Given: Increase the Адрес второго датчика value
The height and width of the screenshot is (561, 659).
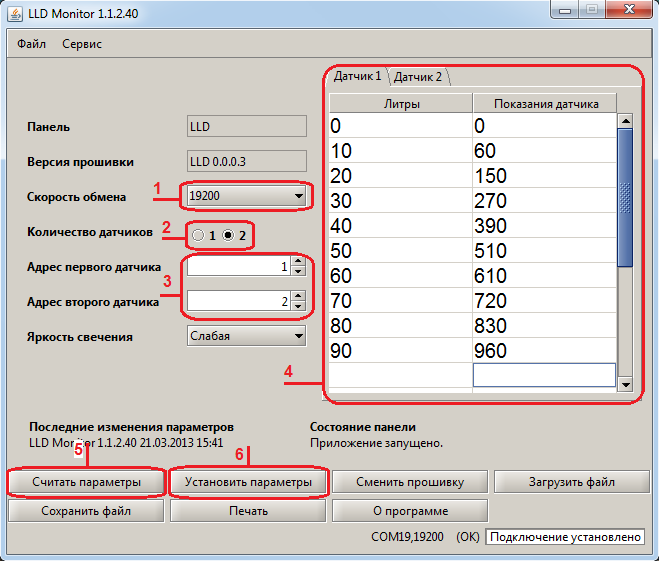Looking at the screenshot, I should click(x=298, y=296).
